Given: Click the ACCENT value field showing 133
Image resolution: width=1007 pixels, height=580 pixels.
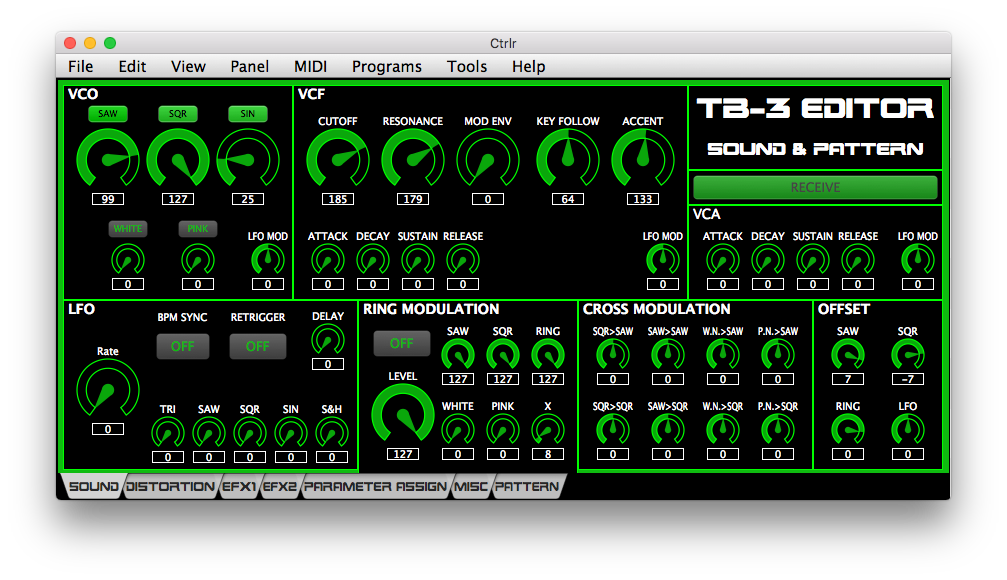Looking at the screenshot, I should point(643,199).
